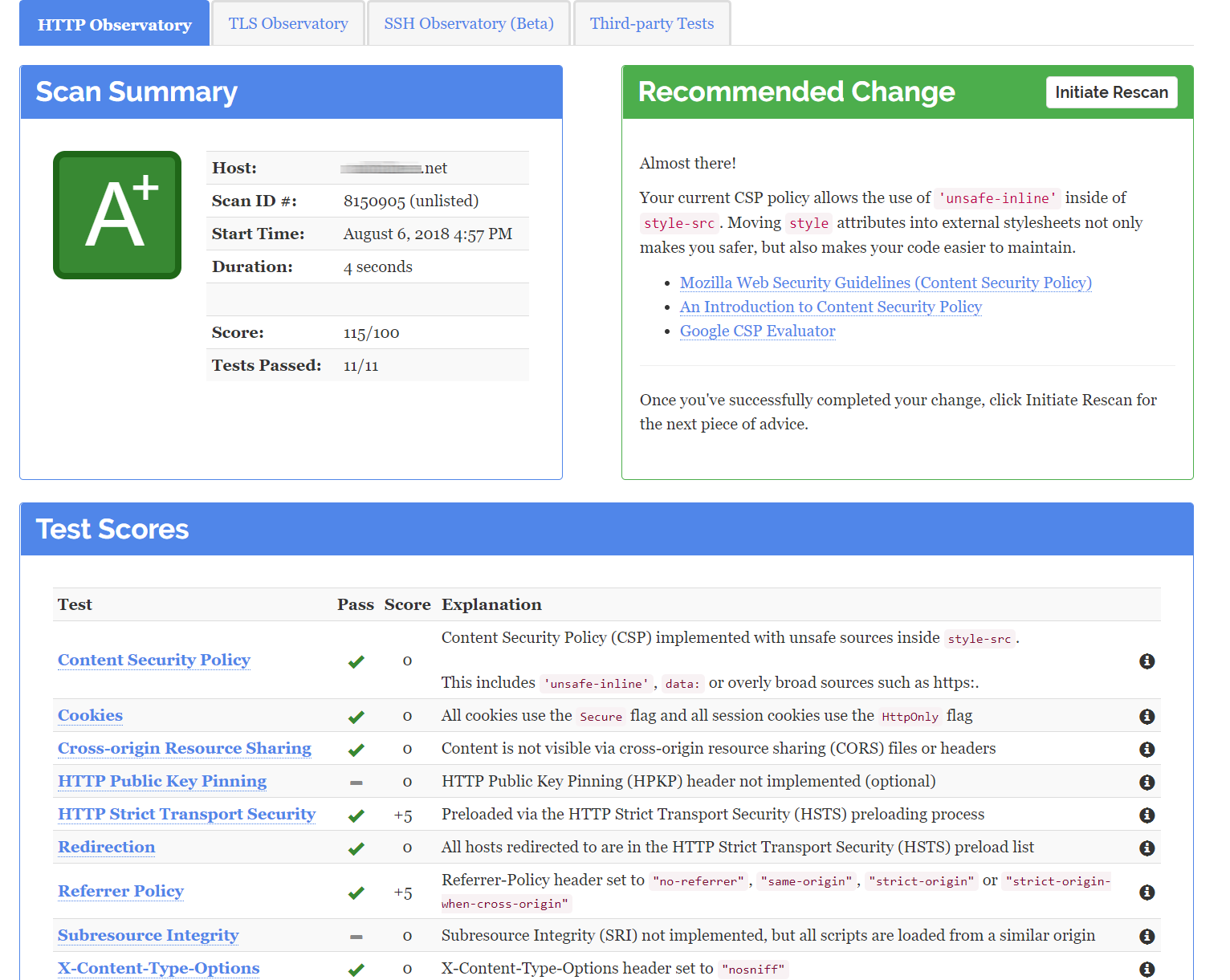
Task: Open the Redirection test link
Action: (x=107, y=847)
